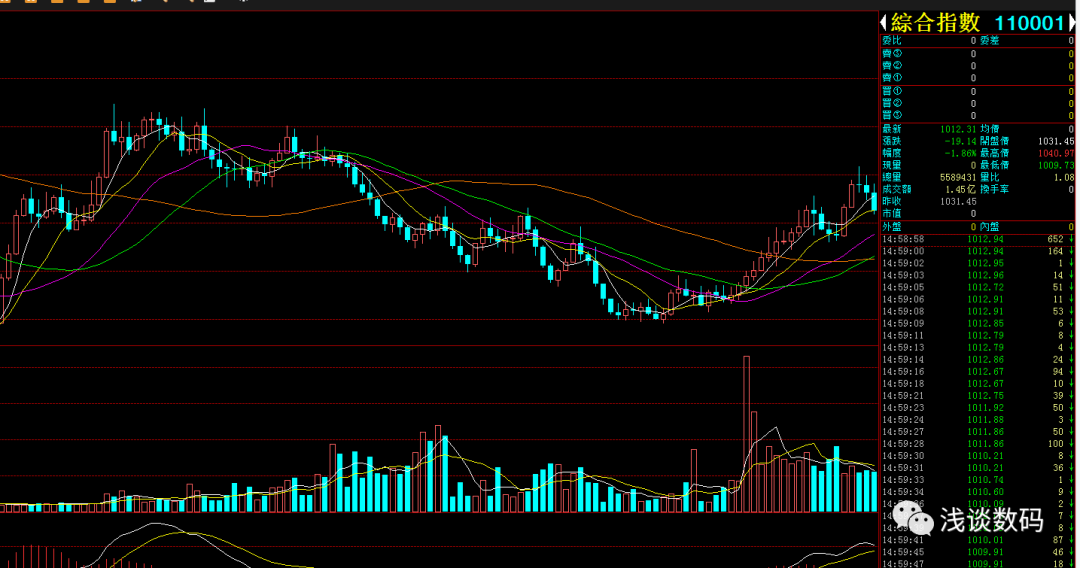Select the 14:59:33 tick row time
Image resolution: width=1080 pixels, height=568 pixels.
pos(903,480)
